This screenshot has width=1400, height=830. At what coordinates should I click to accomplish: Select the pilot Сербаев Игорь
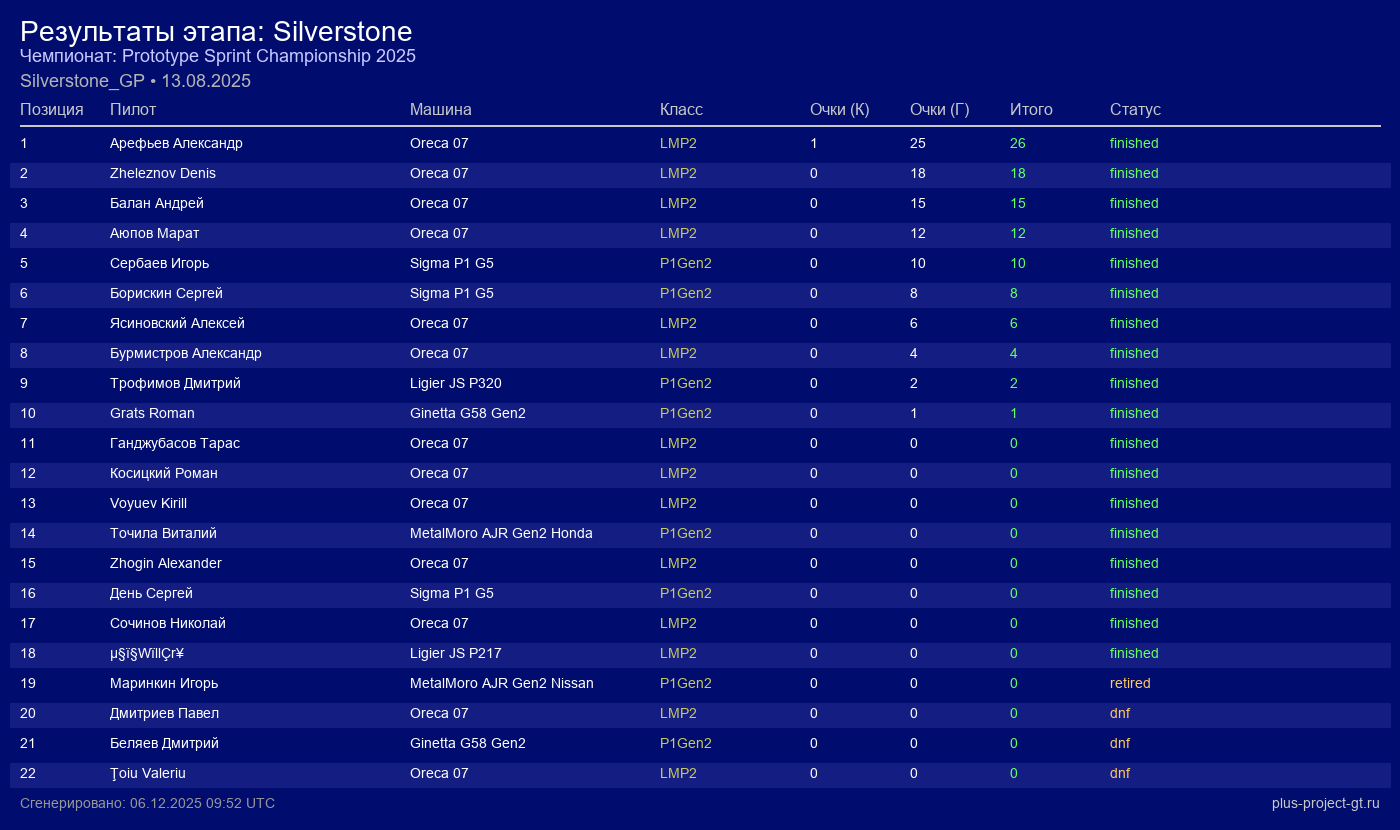pos(159,263)
